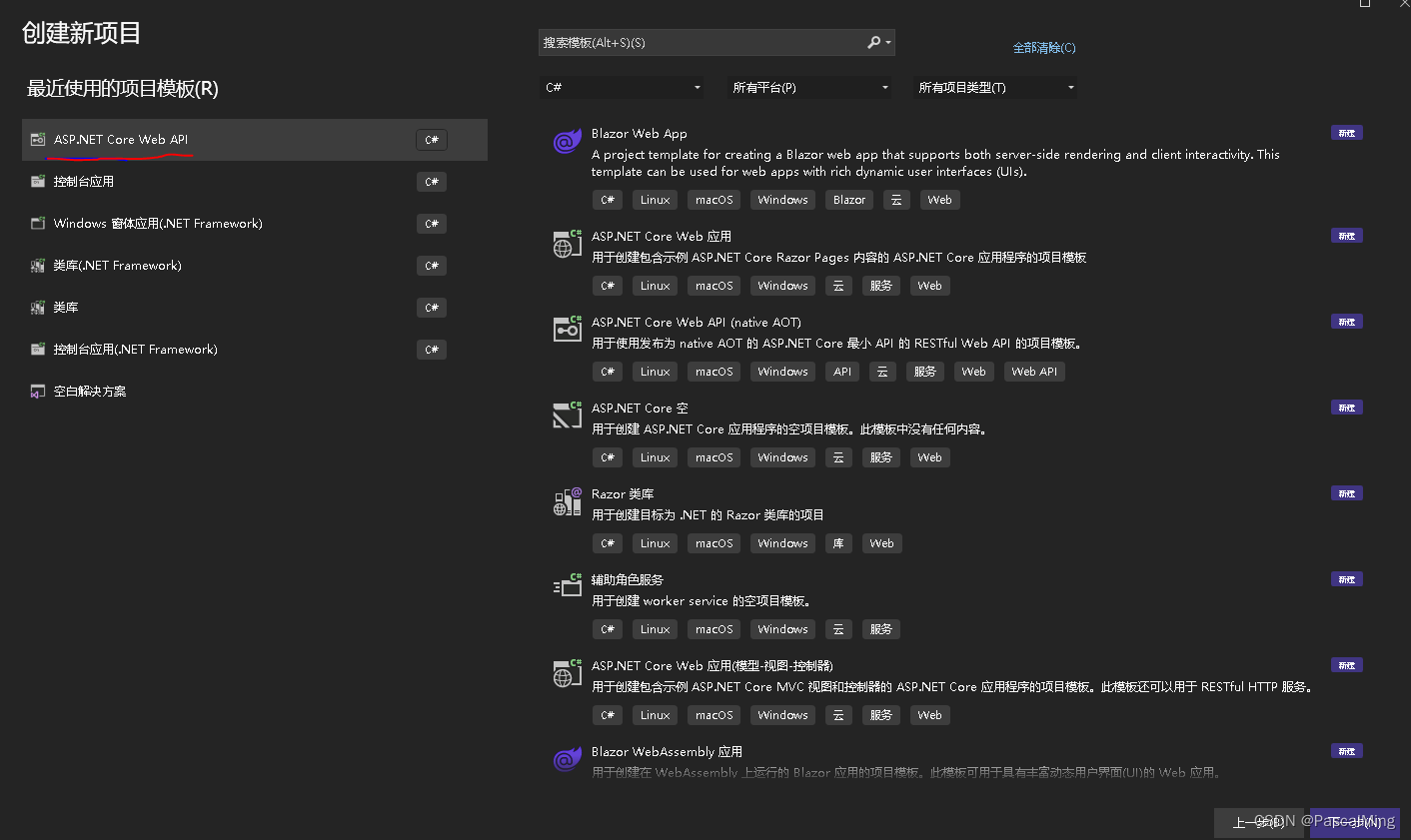Click the 服务 tag under ASP.NET Core Web 应用

881,286
